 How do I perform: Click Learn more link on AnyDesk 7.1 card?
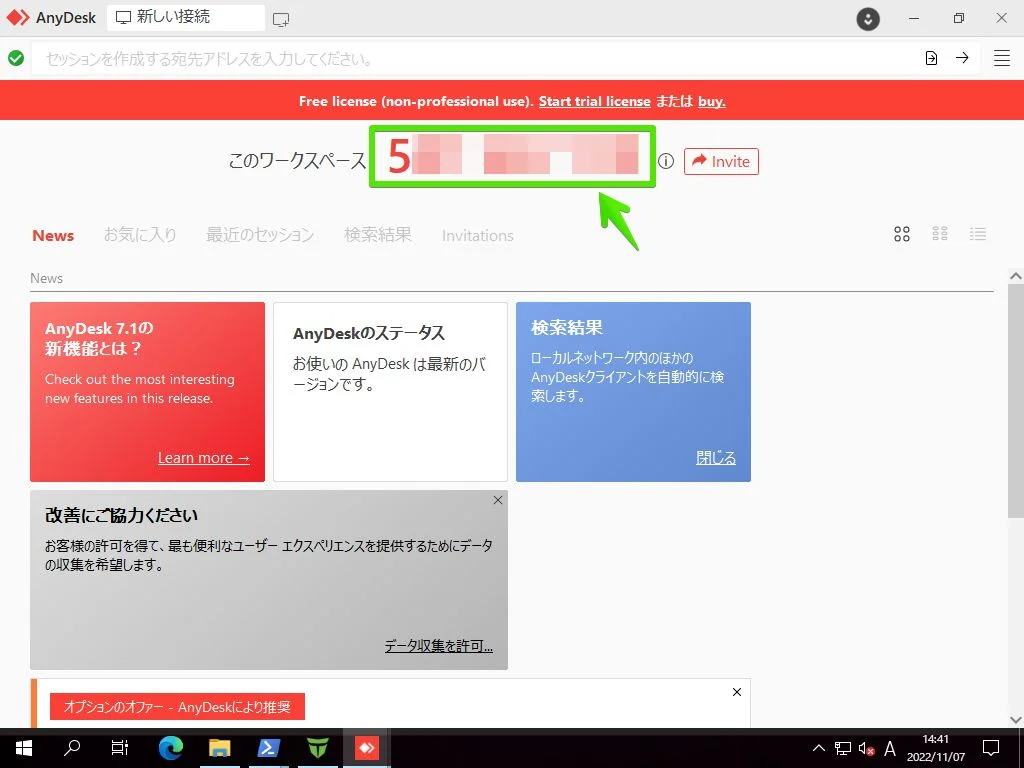204,458
